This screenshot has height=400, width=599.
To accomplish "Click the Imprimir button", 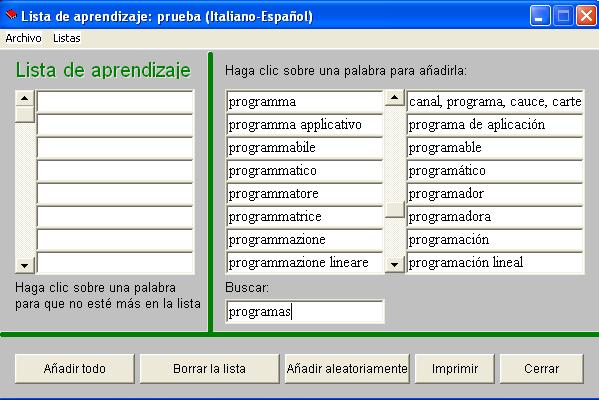I will [x=455, y=369].
